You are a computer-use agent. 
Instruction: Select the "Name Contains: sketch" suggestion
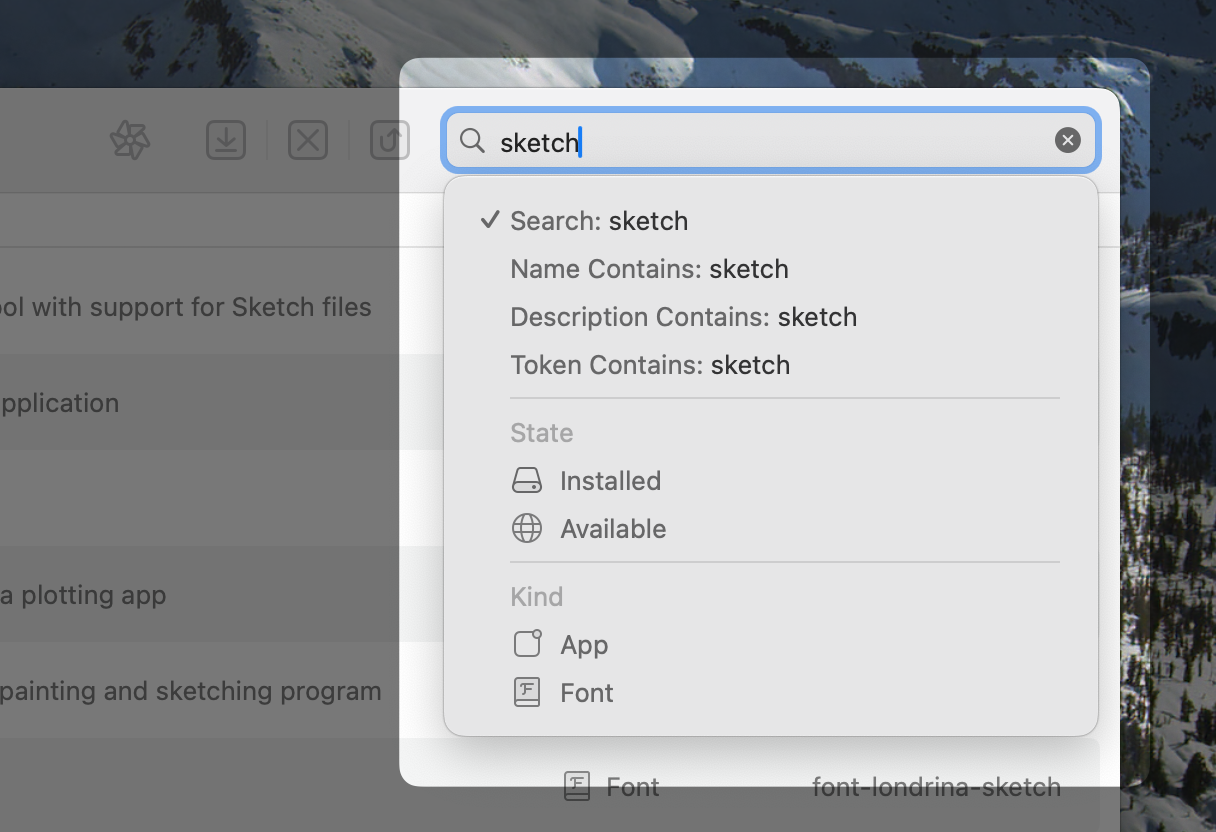(649, 269)
